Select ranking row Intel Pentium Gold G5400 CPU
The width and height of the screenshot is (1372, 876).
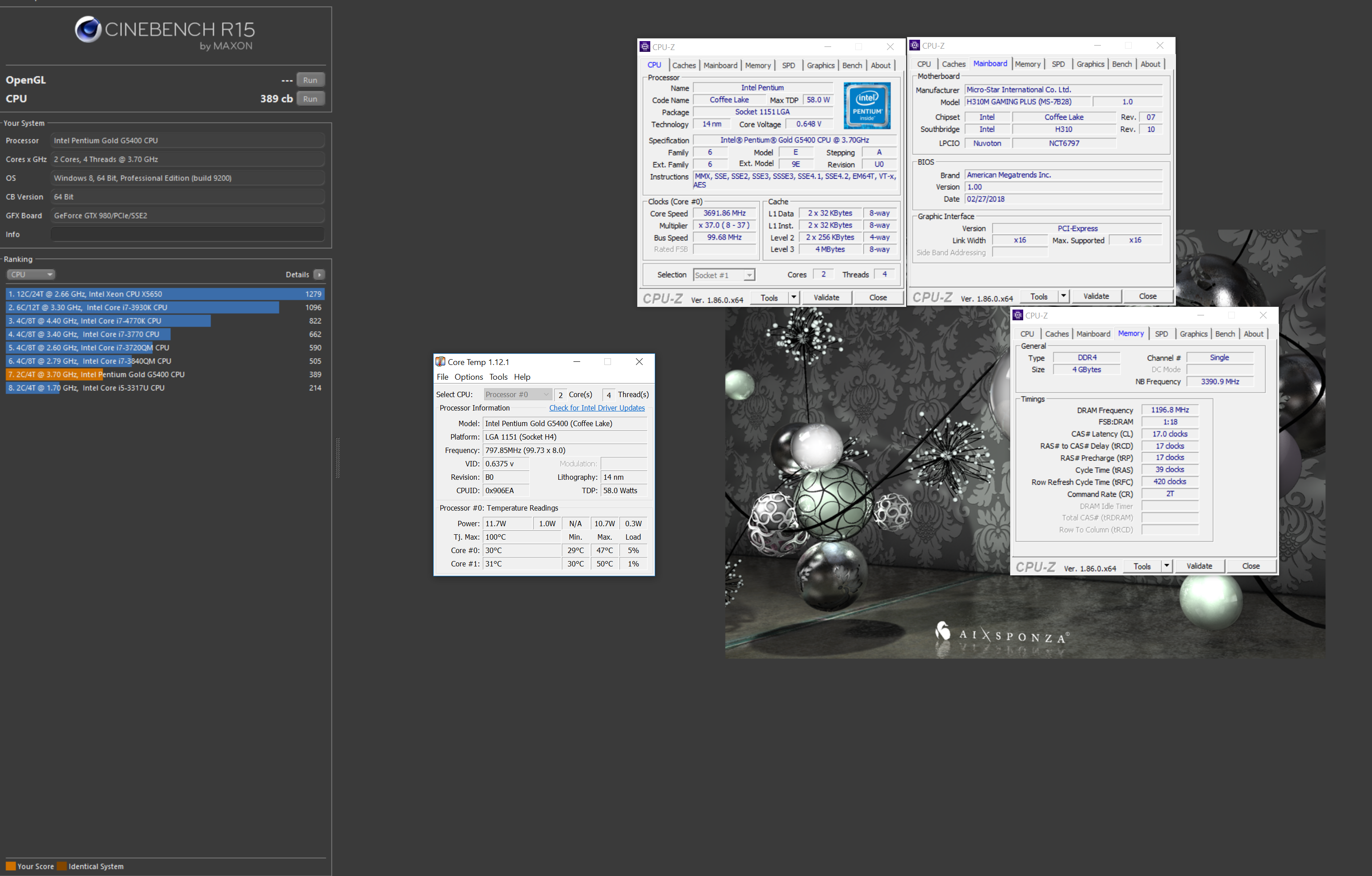click(x=165, y=374)
